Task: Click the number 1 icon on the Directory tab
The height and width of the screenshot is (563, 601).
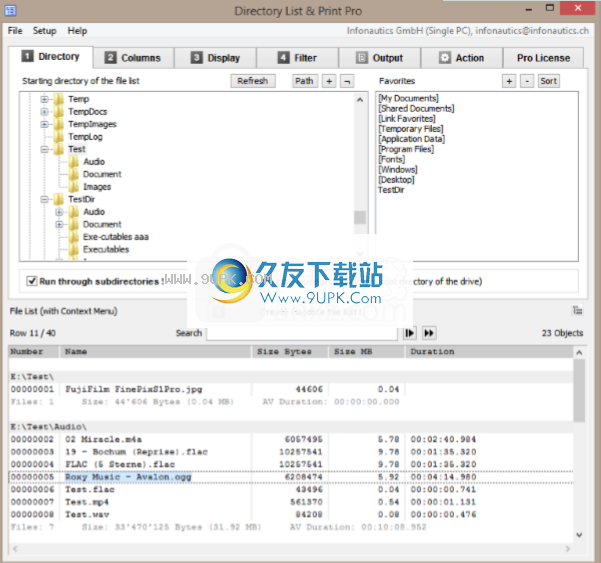Action: click(27, 56)
